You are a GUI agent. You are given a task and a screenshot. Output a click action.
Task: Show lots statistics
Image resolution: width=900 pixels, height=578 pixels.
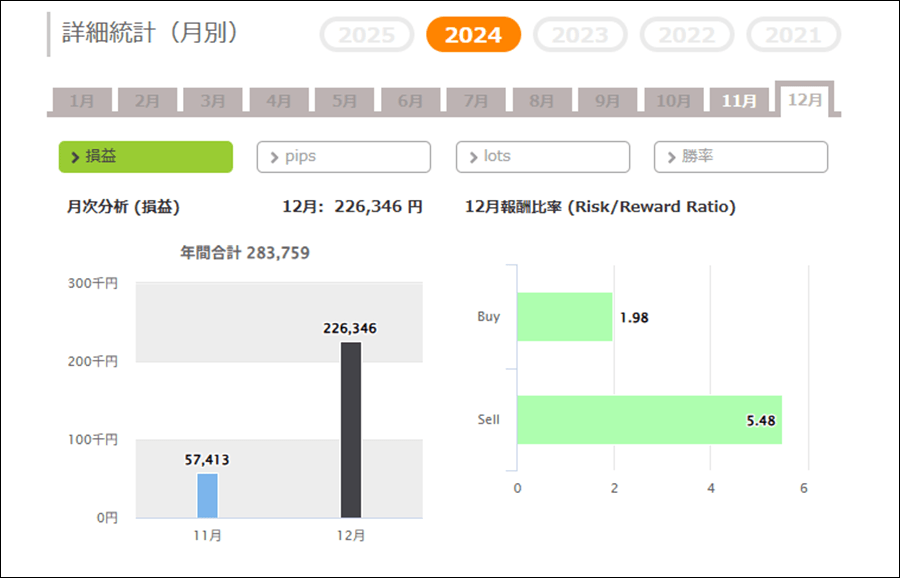pyautogui.click(x=542, y=157)
